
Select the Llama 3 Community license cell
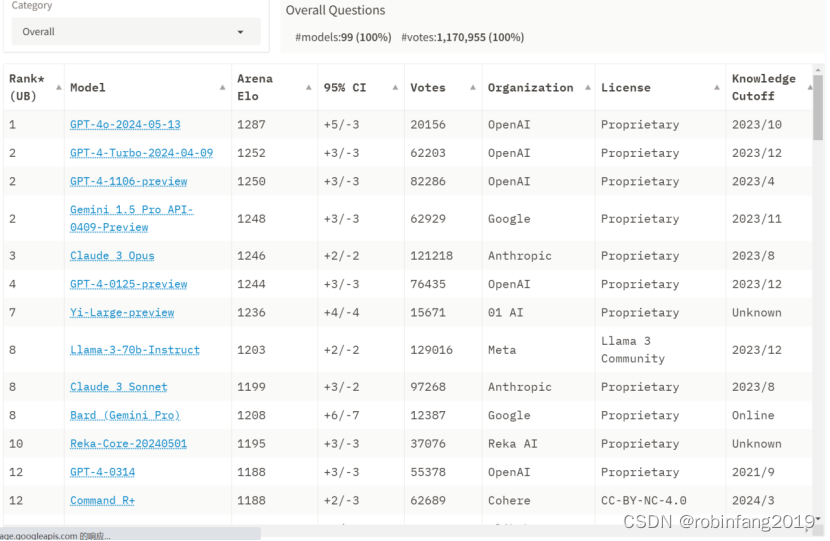[633, 350]
